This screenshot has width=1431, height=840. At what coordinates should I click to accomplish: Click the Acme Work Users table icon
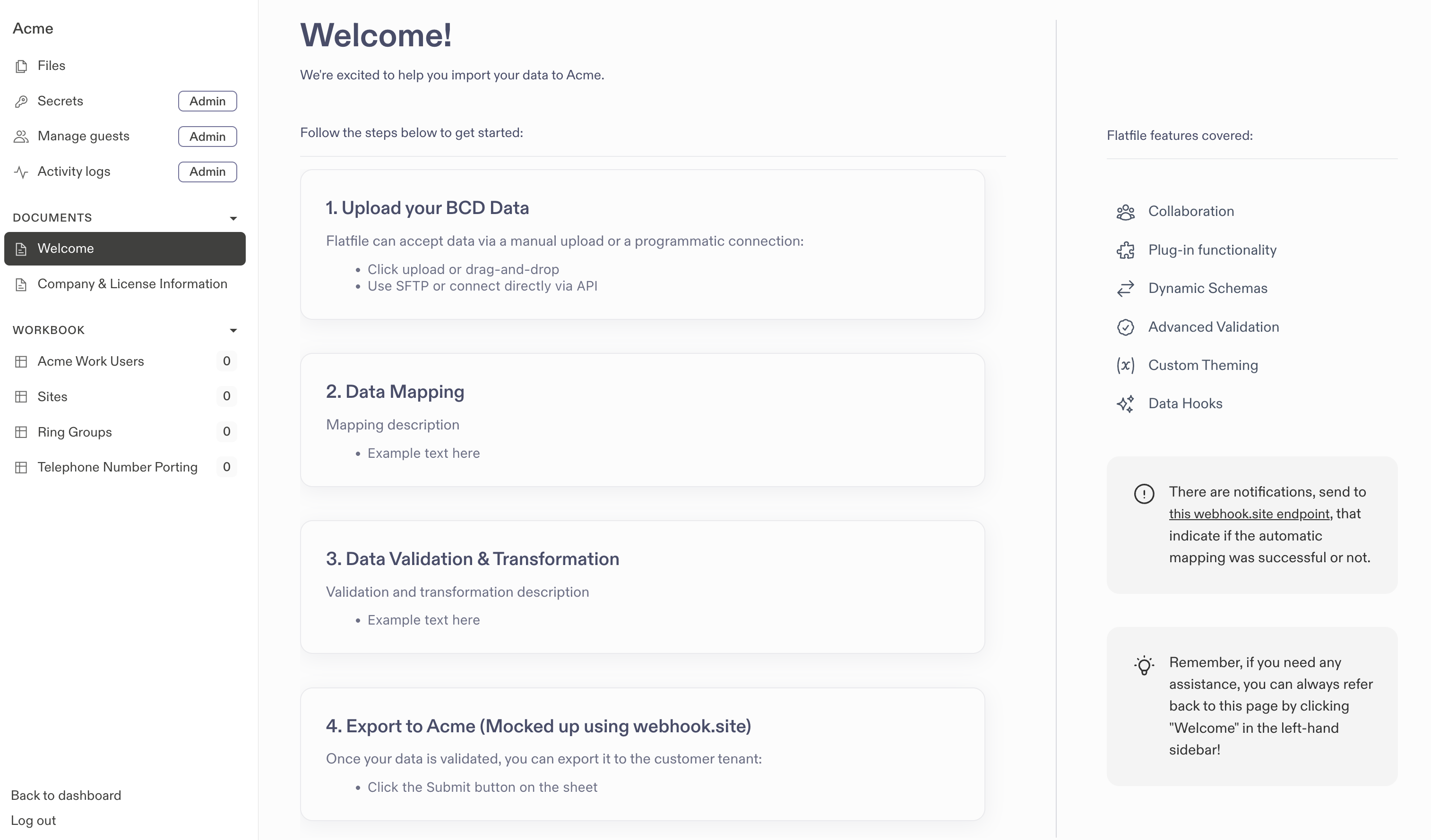point(21,361)
